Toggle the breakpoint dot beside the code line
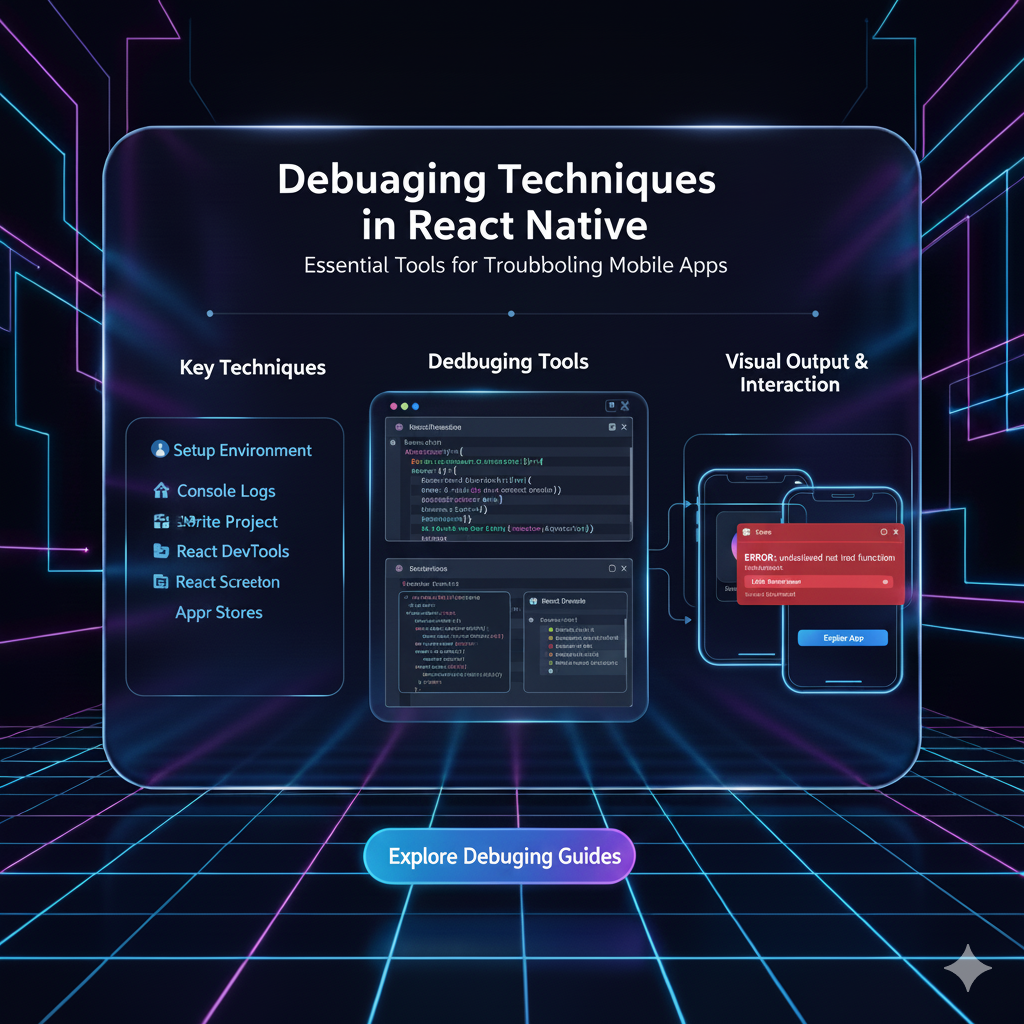The width and height of the screenshot is (1024, 1024). tap(392, 442)
